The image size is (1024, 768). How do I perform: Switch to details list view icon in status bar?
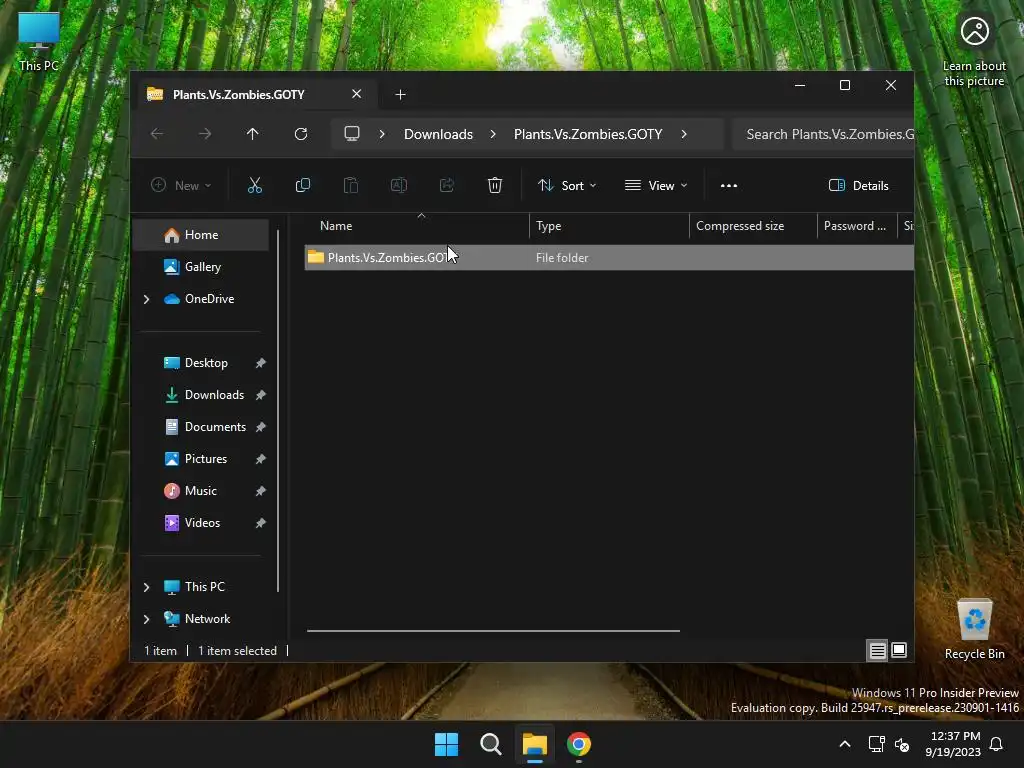click(x=877, y=650)
